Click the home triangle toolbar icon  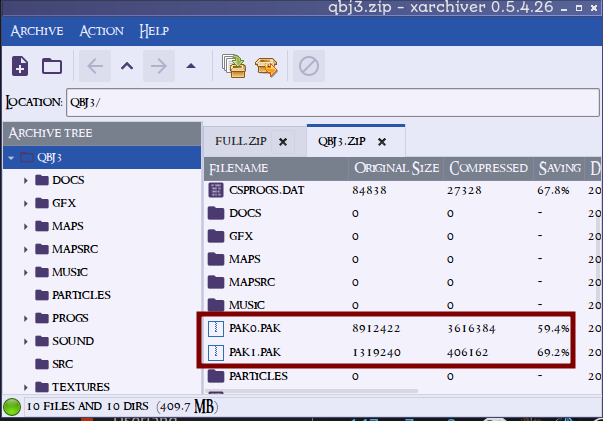click(x=190, y=67)
